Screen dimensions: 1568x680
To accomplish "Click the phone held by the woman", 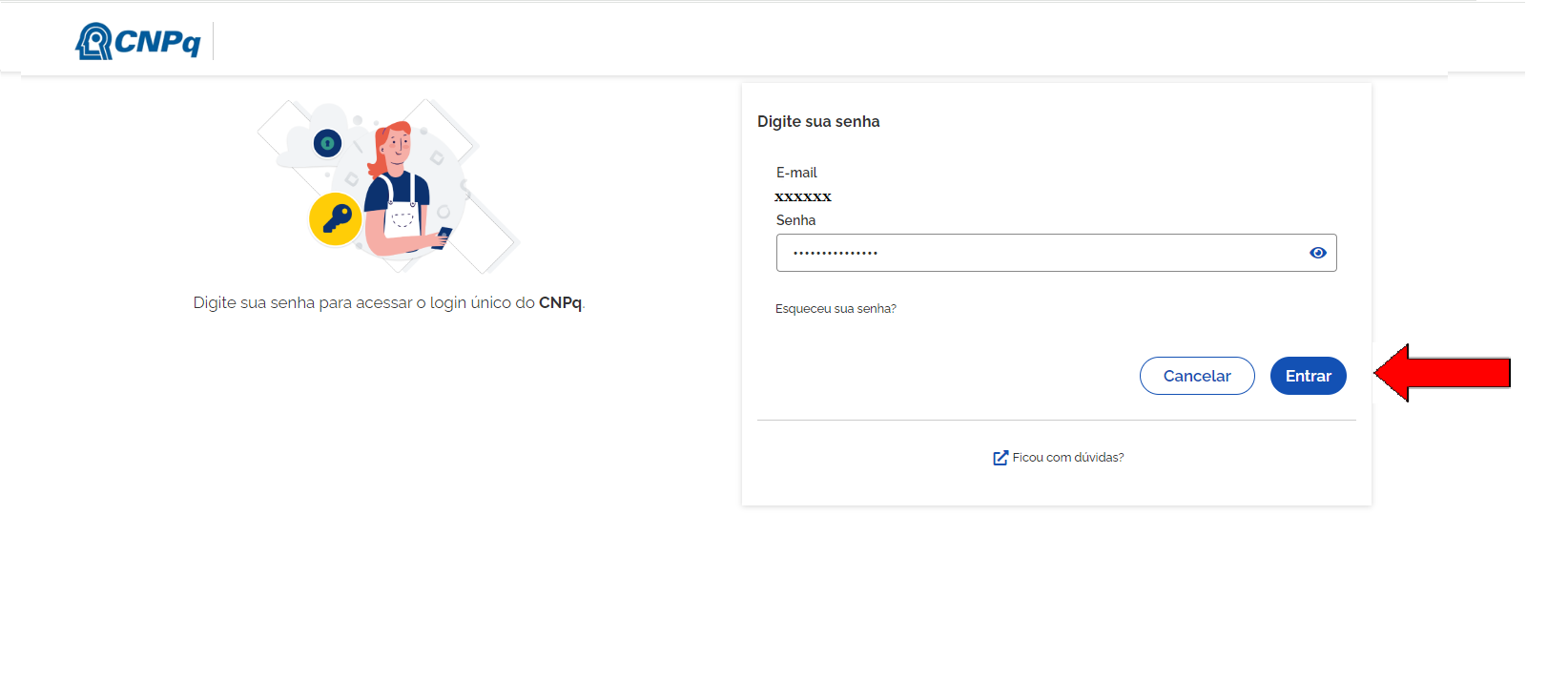I will point(444,235).
